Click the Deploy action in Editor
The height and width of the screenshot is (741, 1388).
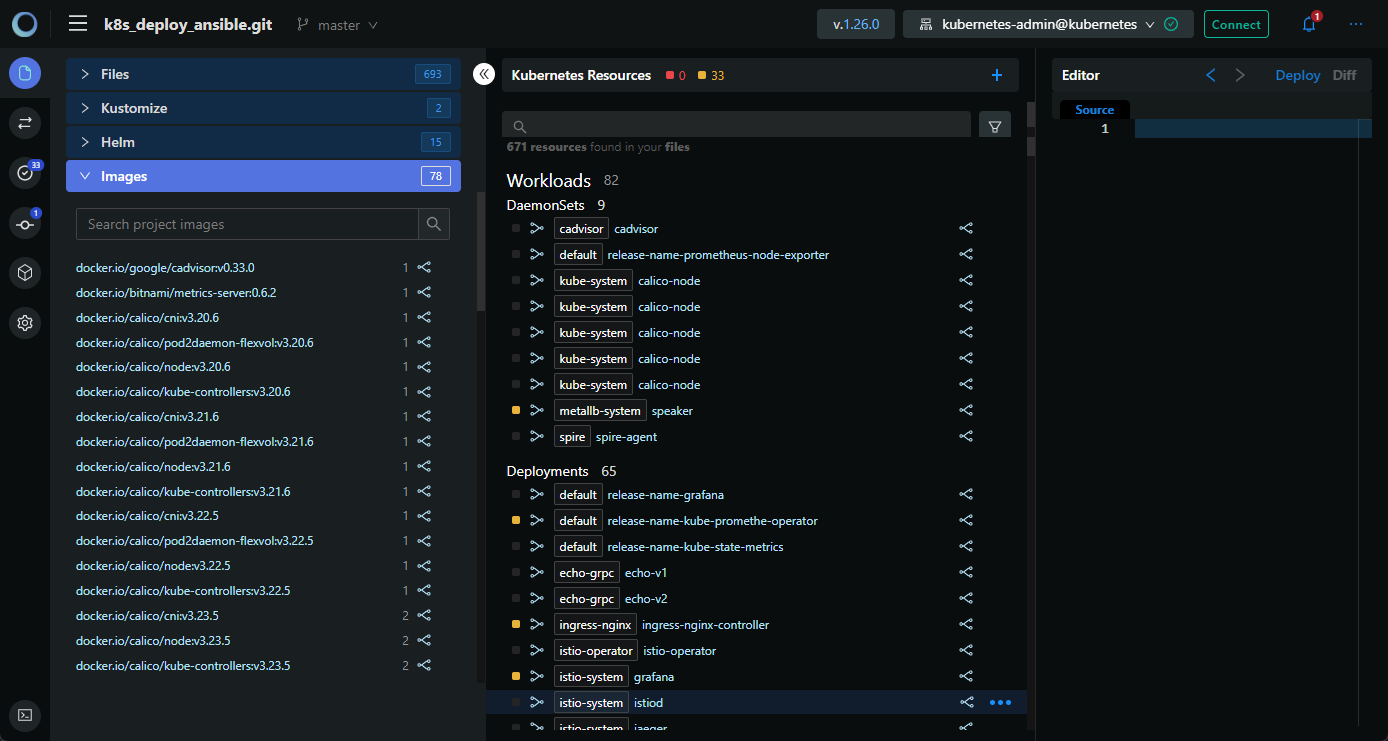click(1297, 75)
